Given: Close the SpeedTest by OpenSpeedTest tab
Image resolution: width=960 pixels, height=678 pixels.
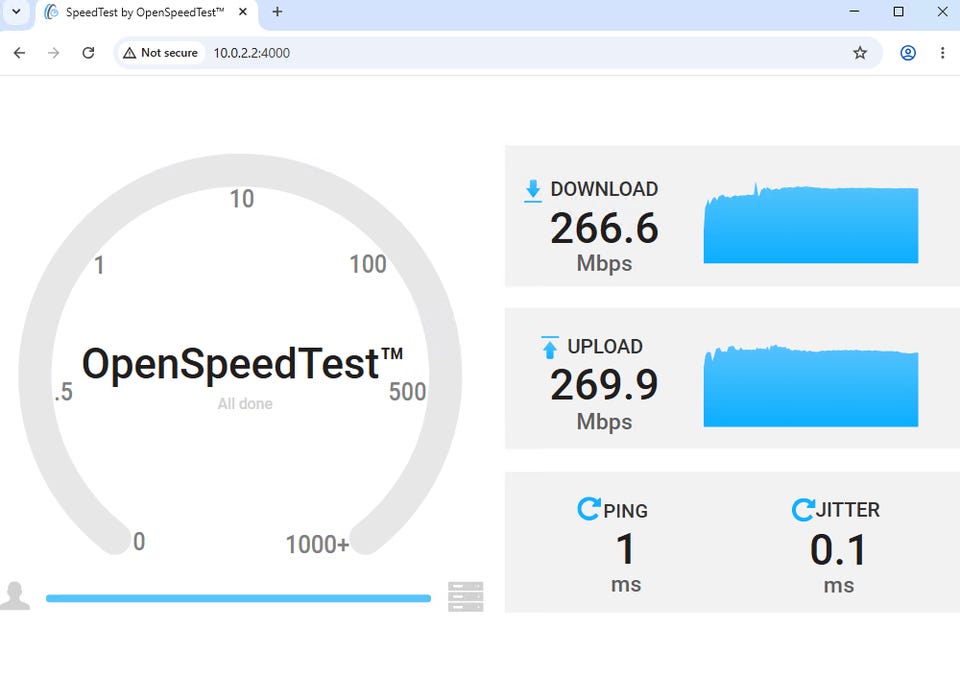Looking at the screenshot, I should pyautogui.click(x=243, y=12).
